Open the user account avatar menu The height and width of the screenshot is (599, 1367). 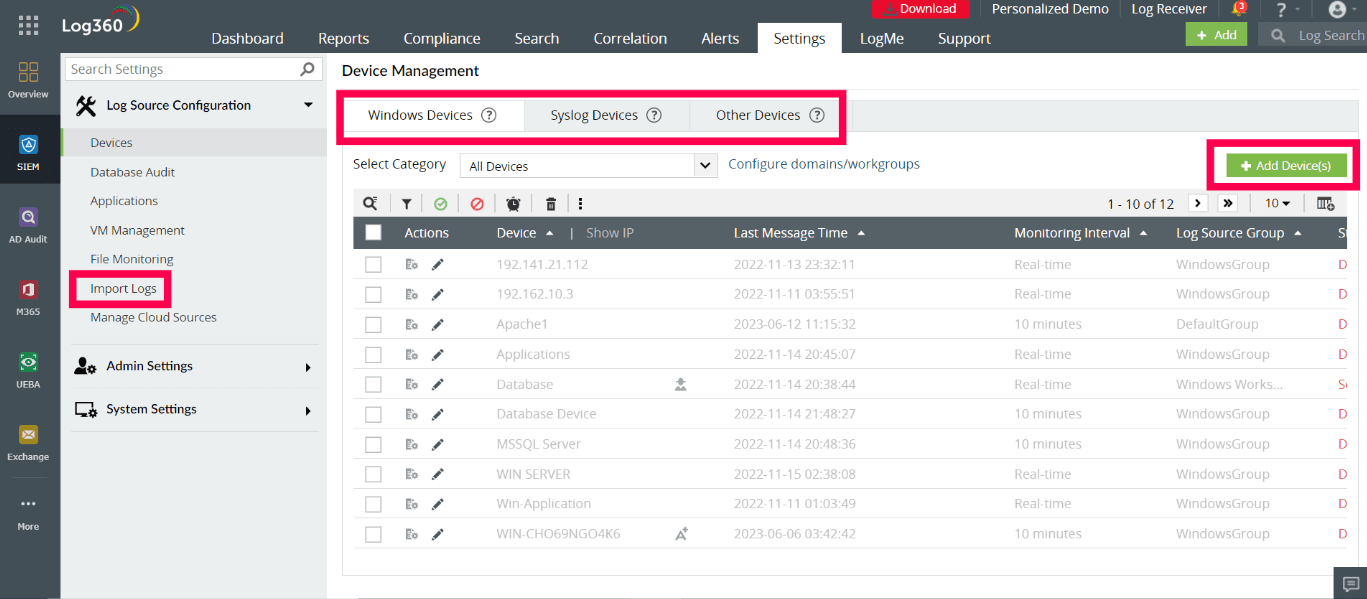pos(1337,9)
